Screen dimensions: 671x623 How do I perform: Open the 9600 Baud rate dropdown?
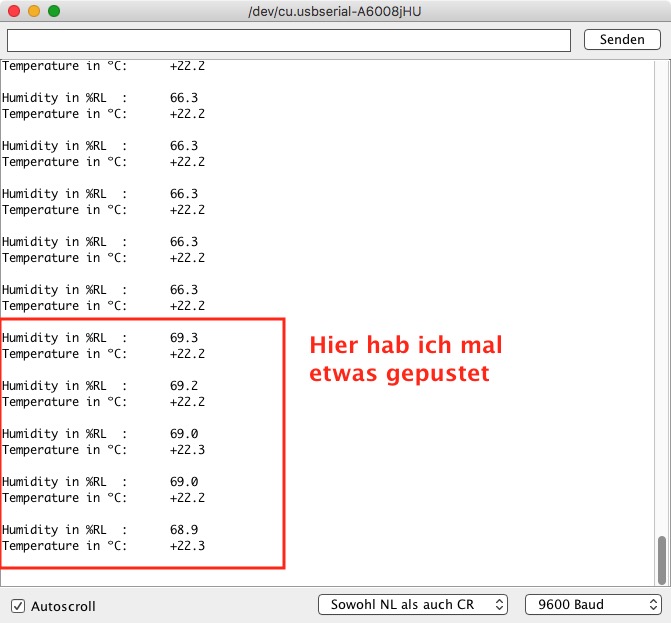(593, 604)
